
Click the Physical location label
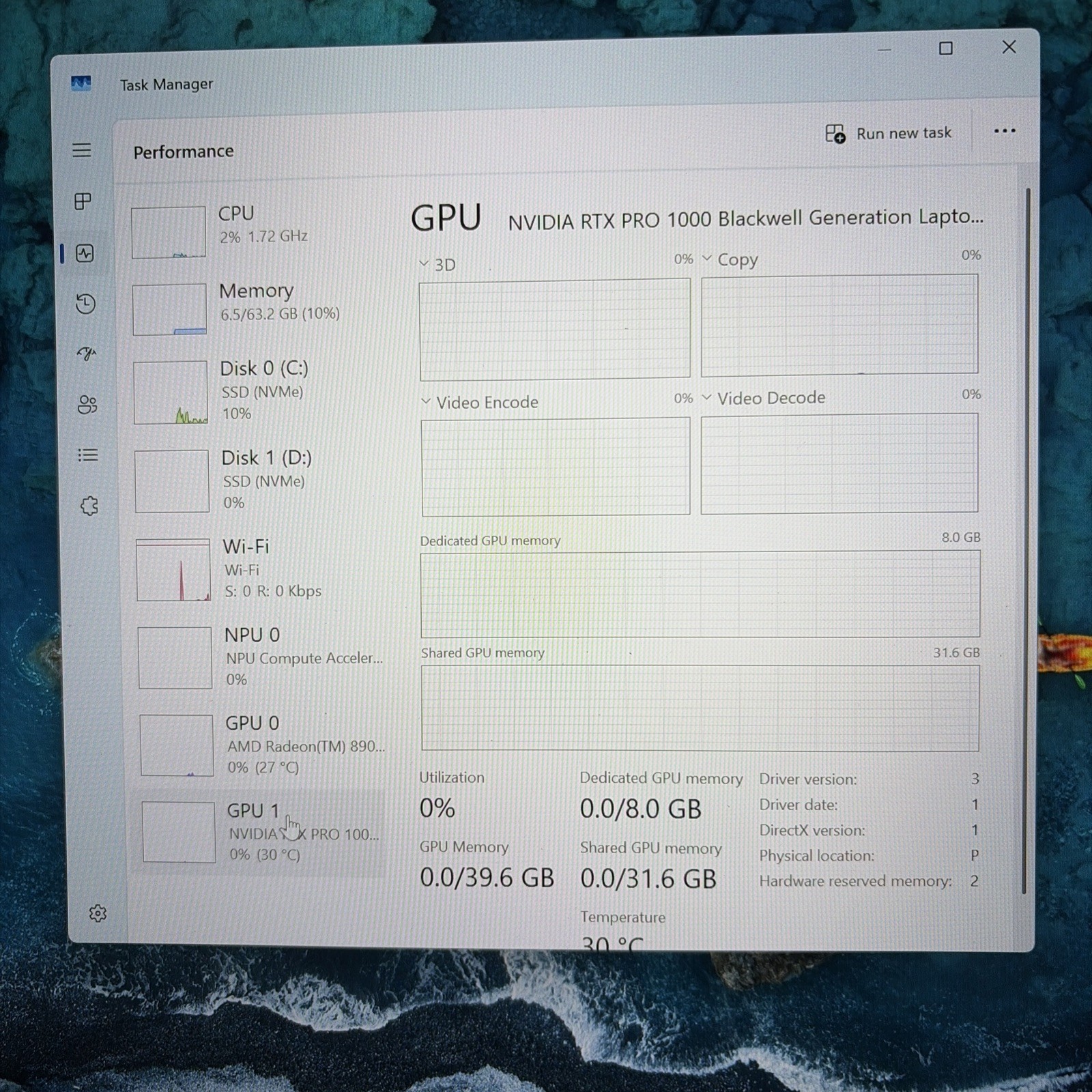coord(817,856)
